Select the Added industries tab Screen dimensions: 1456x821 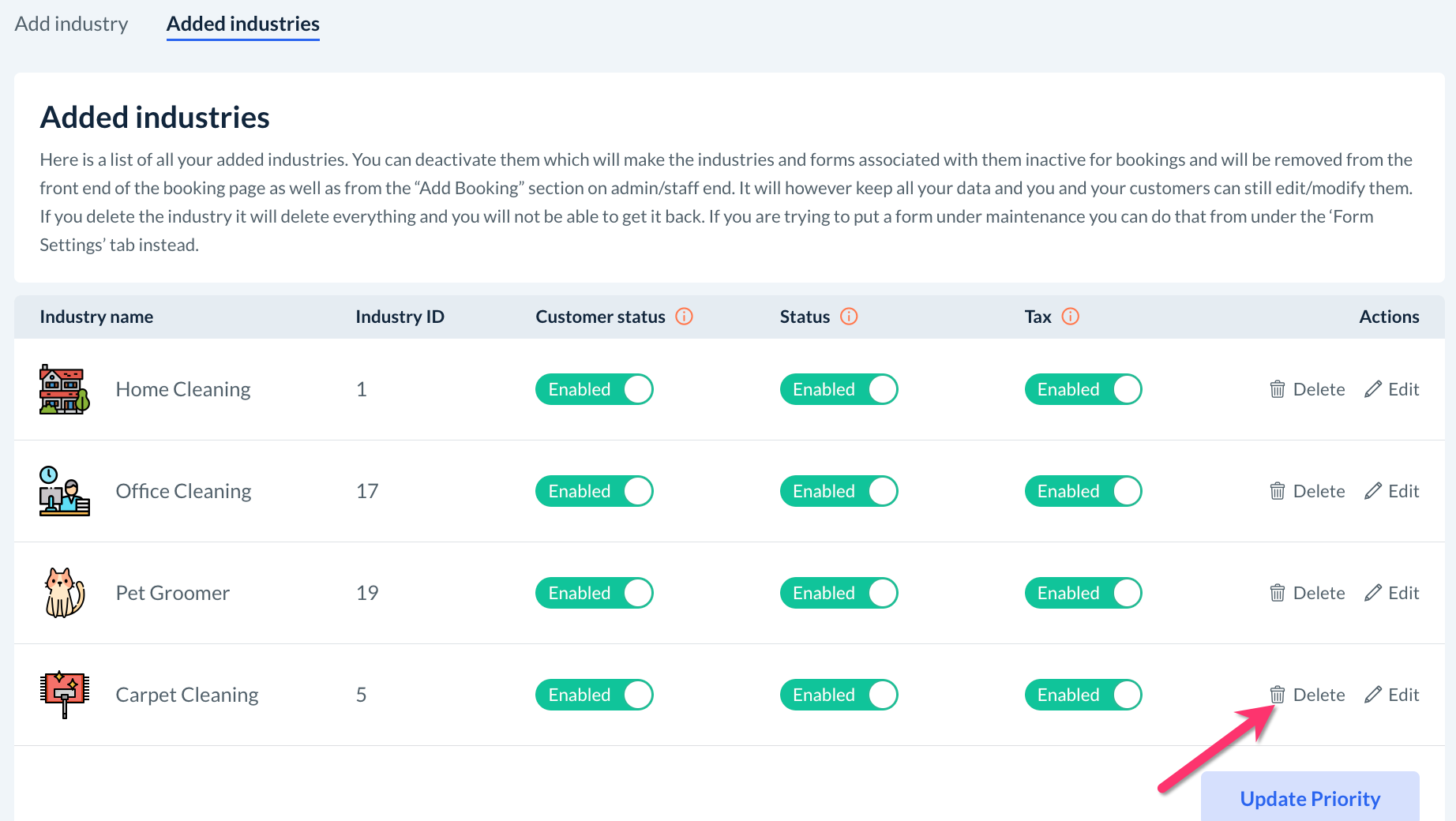242,24
